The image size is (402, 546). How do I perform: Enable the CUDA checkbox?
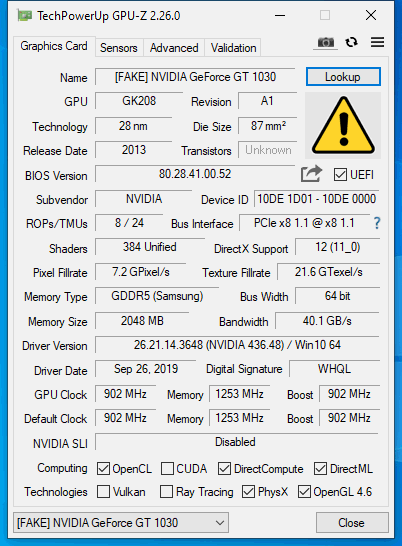click(167, 469)
